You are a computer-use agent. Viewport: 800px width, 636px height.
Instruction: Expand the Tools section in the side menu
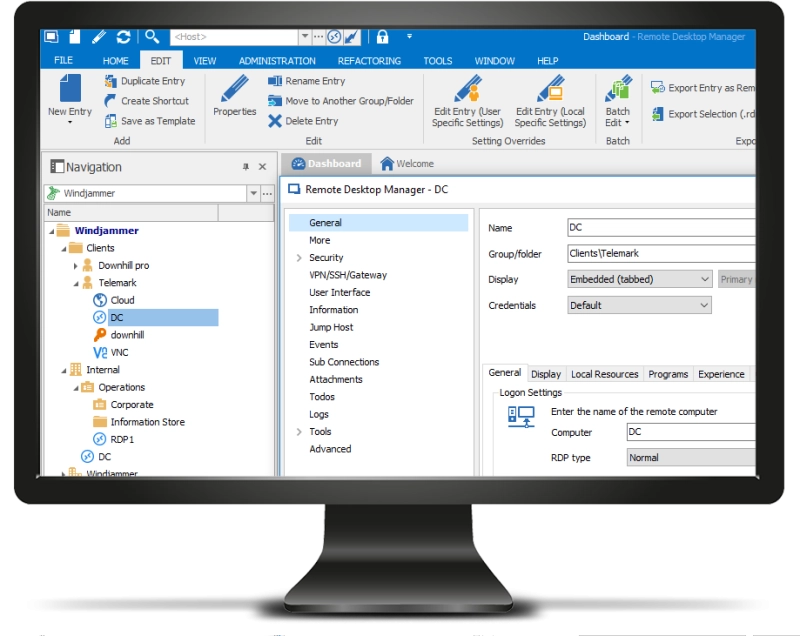(x=299, y=432)
